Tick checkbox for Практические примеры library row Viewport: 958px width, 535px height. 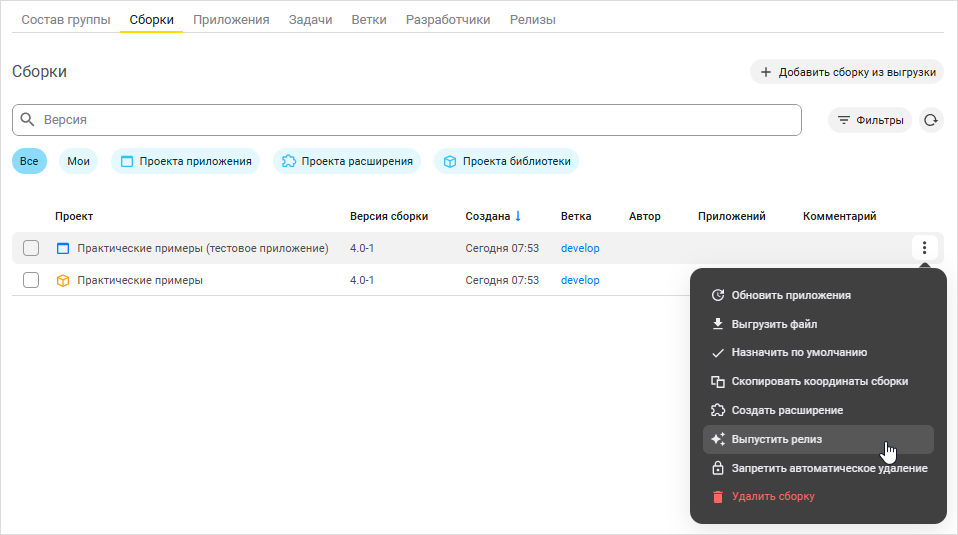pyautogui.click(x=31, y=280)
